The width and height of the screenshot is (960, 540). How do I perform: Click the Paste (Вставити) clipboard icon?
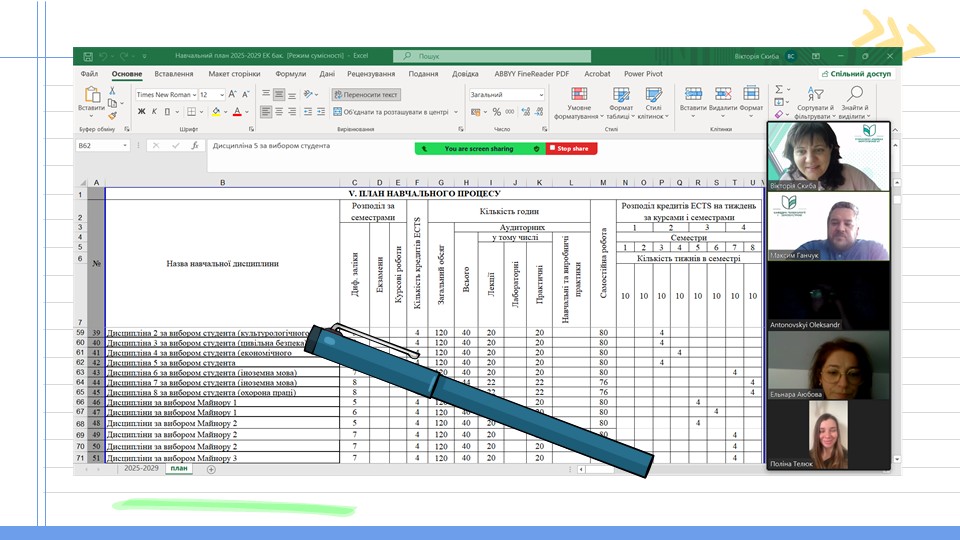(x=91, y=97)
